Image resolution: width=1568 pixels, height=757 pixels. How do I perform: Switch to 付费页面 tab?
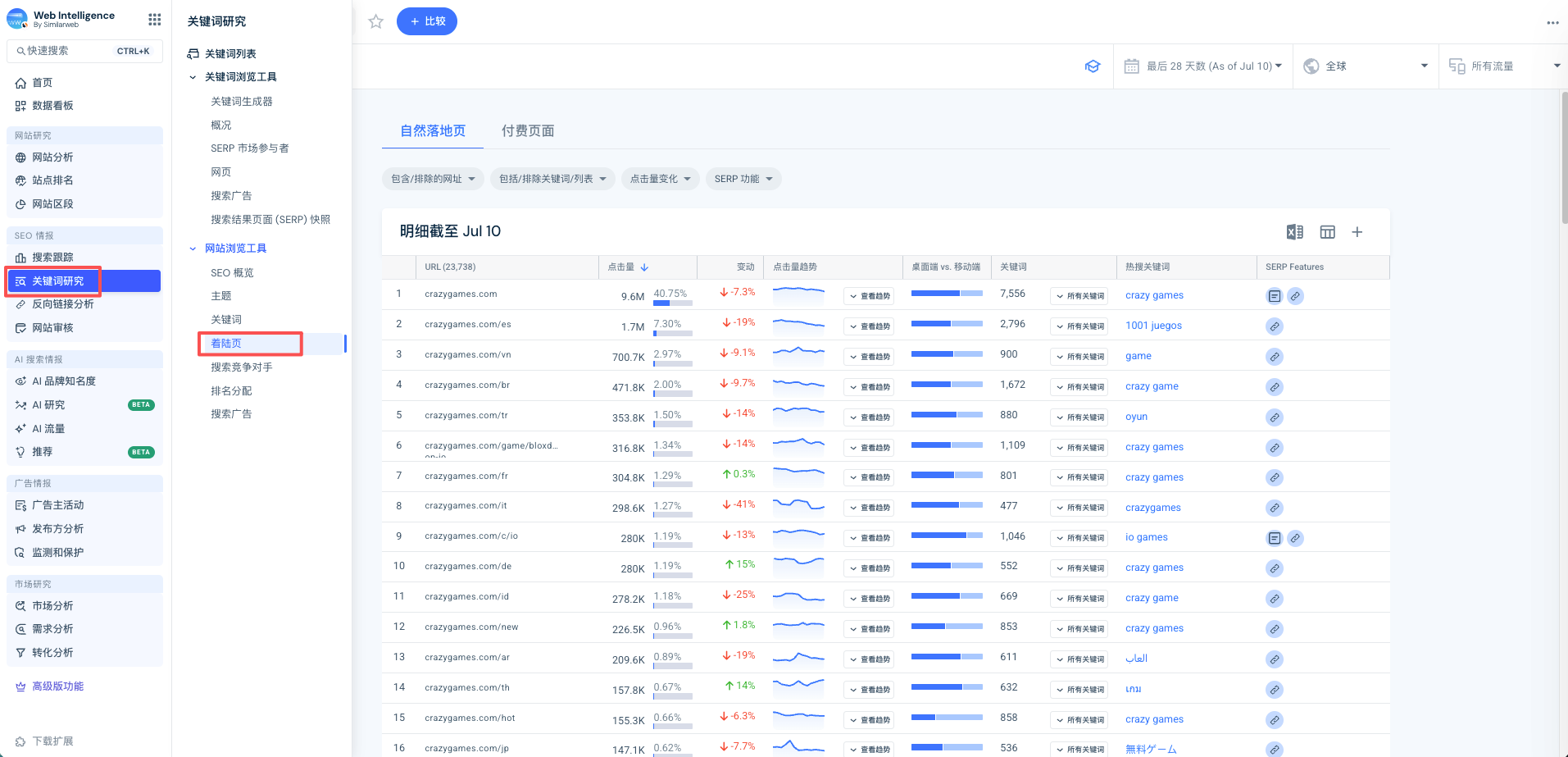(x=528, y=131)
